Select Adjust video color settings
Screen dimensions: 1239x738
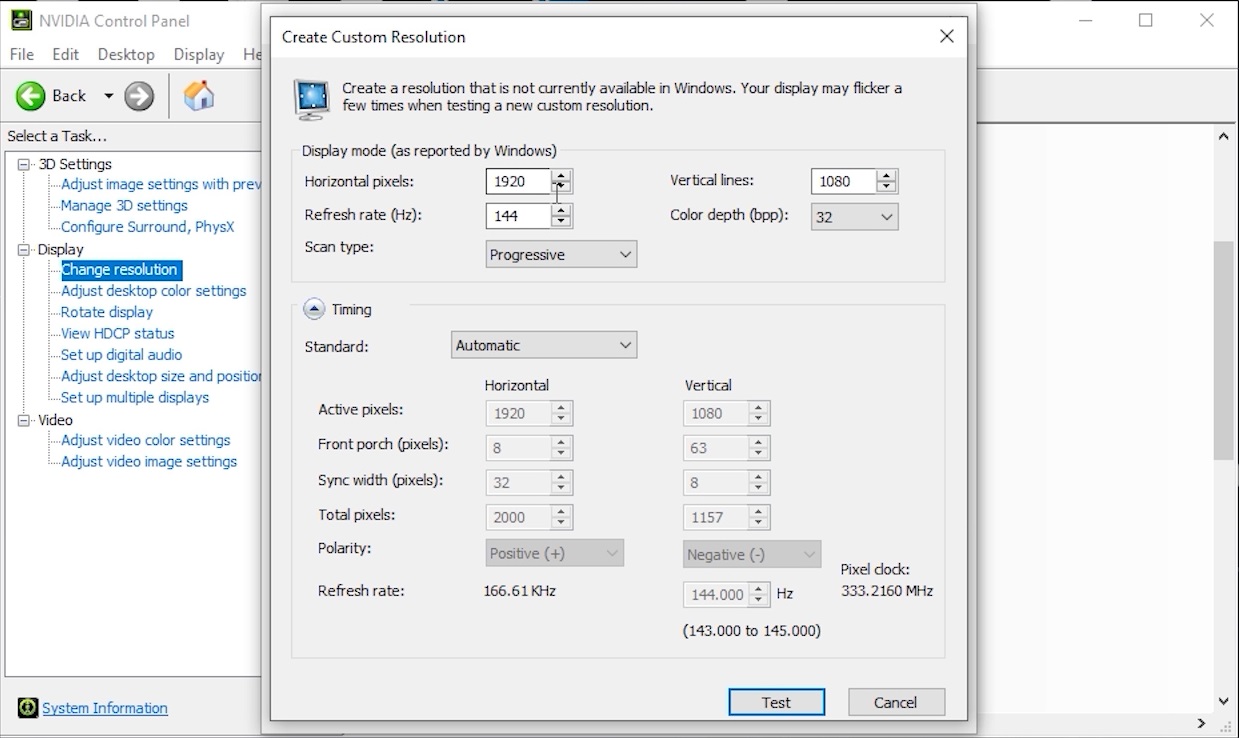pos(146,440)
